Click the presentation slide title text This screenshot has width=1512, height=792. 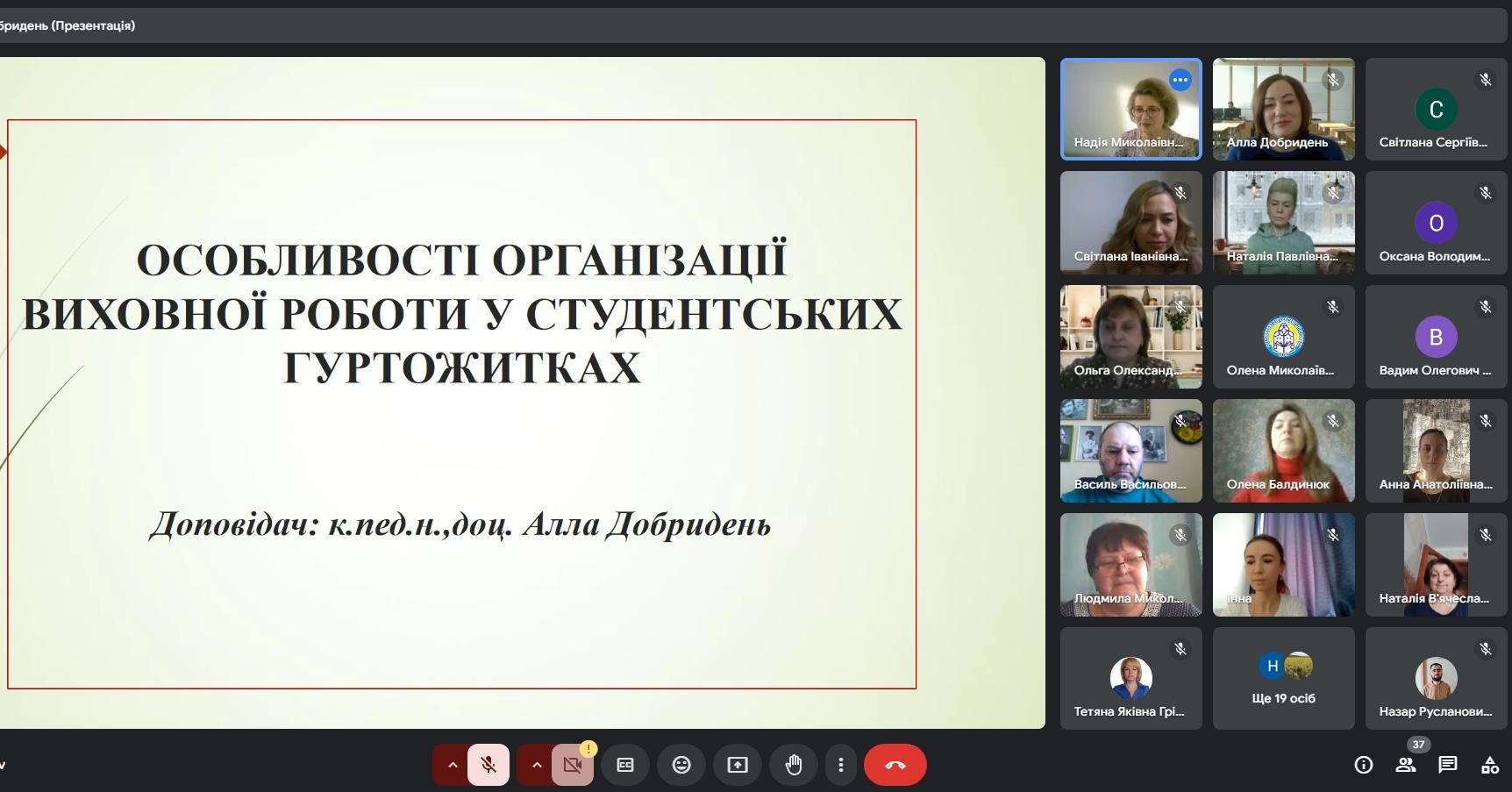tap(462, 313)
